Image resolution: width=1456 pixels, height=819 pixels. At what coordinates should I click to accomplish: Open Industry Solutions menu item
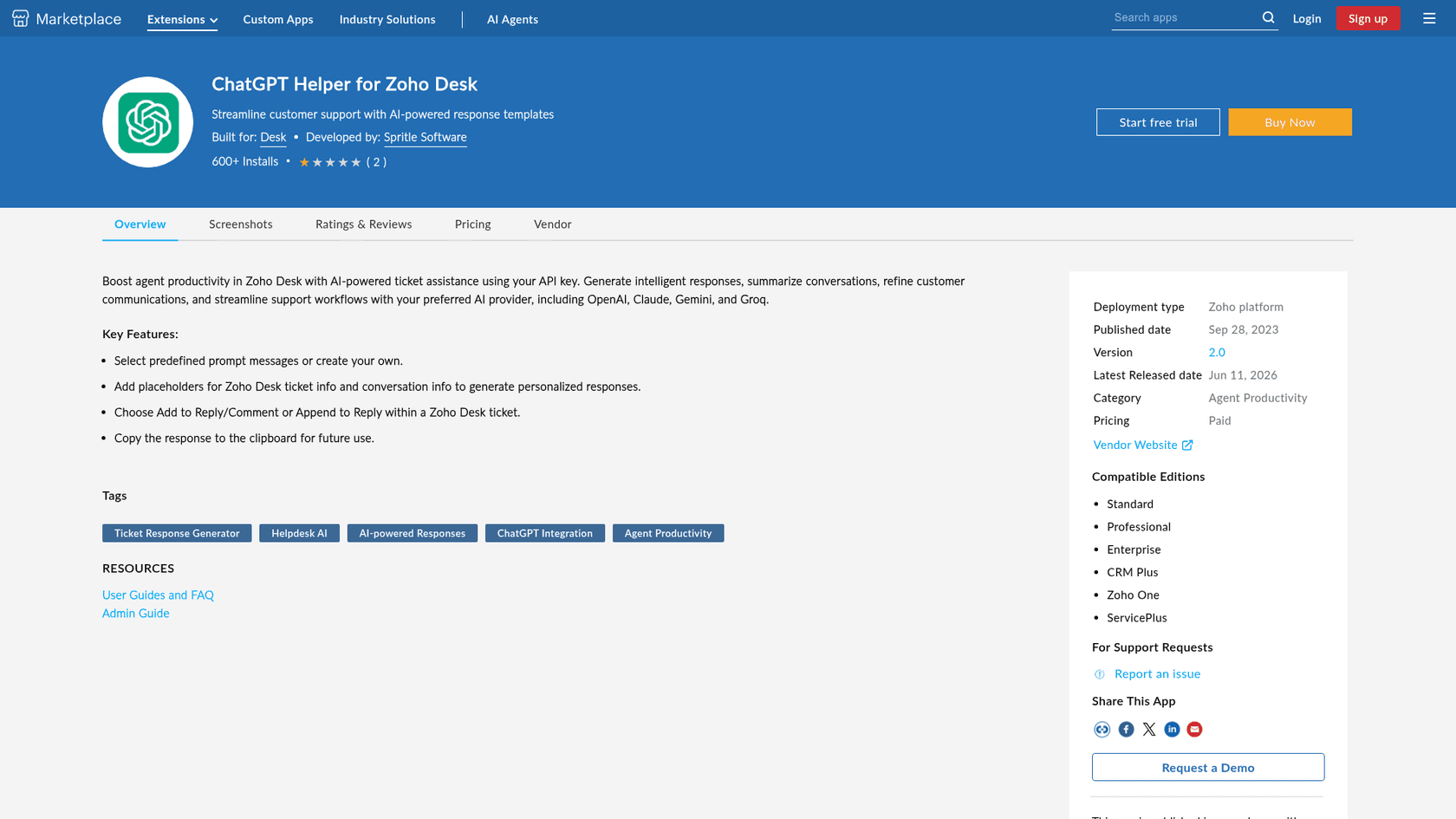click(387, 19)
